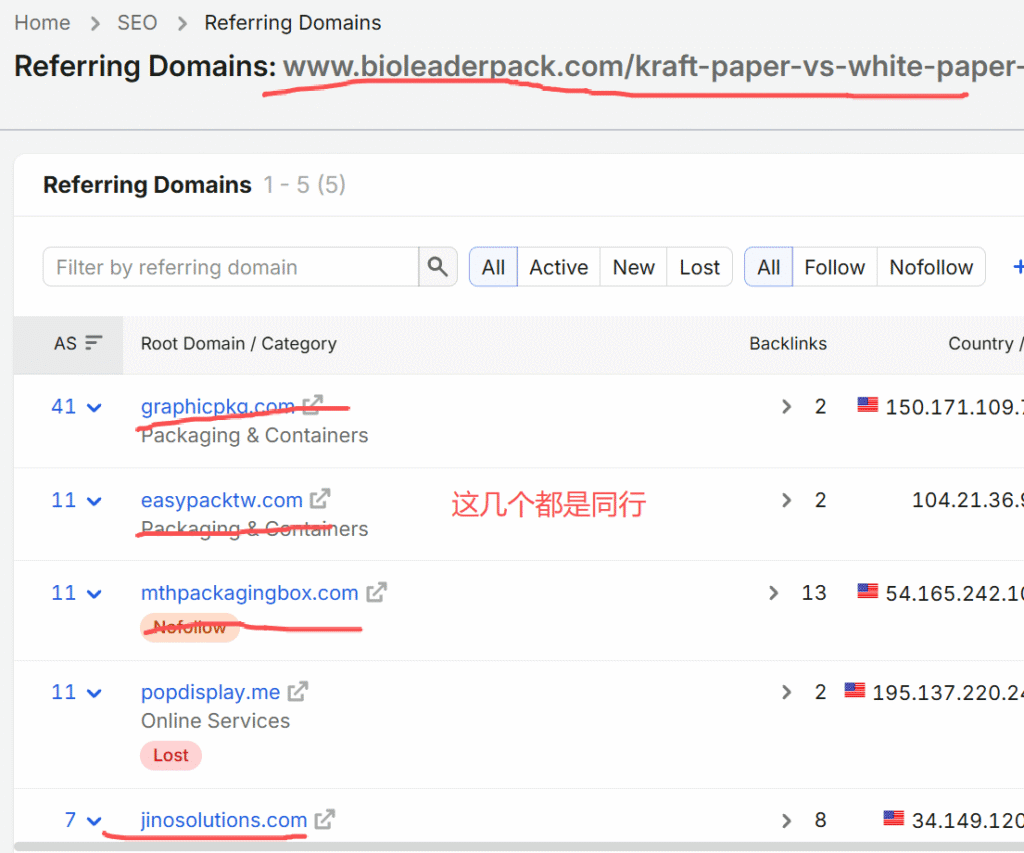The height and width of the screenshot is (853, 1024).
Task: Open graphicpkg.com domain link
Action: tap(218, 406)
